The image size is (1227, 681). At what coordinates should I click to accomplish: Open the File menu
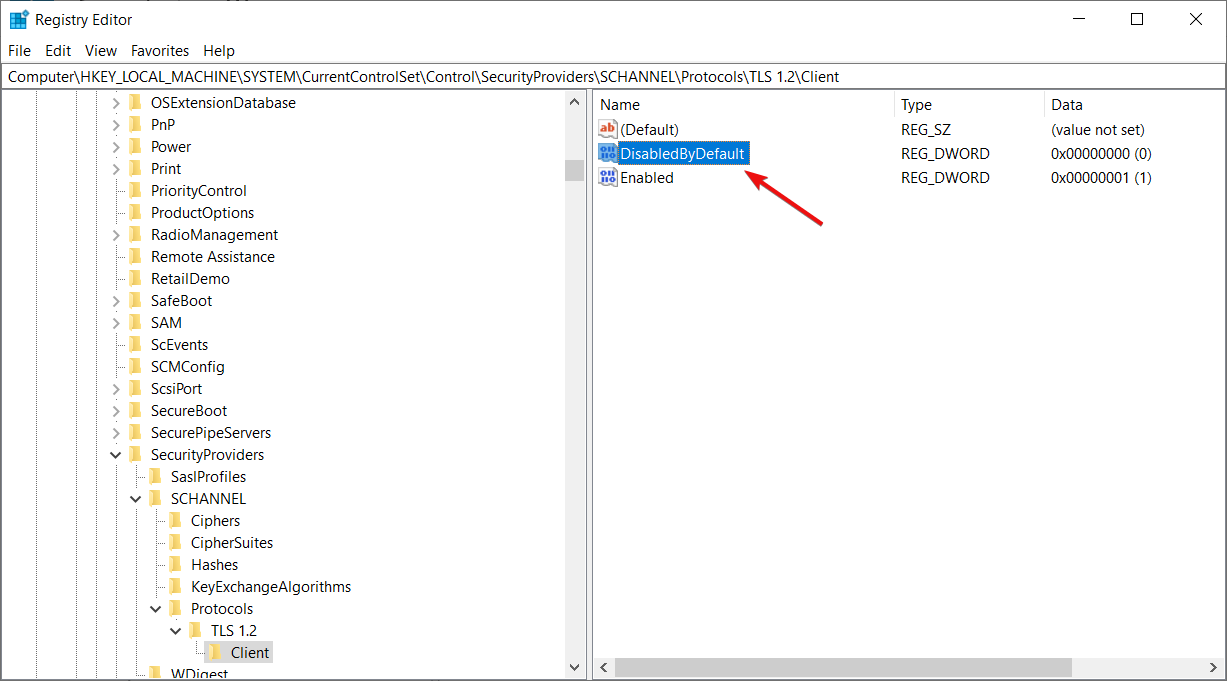[x=19, y=50]
